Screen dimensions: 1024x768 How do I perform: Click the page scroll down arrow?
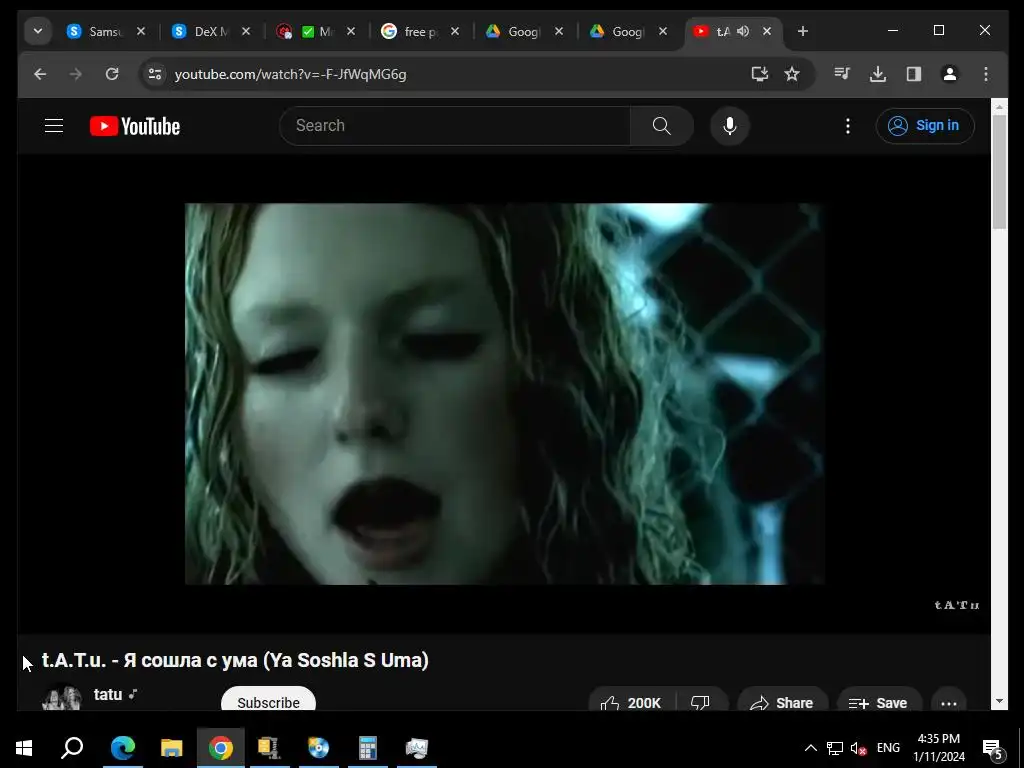pos(999,701)
